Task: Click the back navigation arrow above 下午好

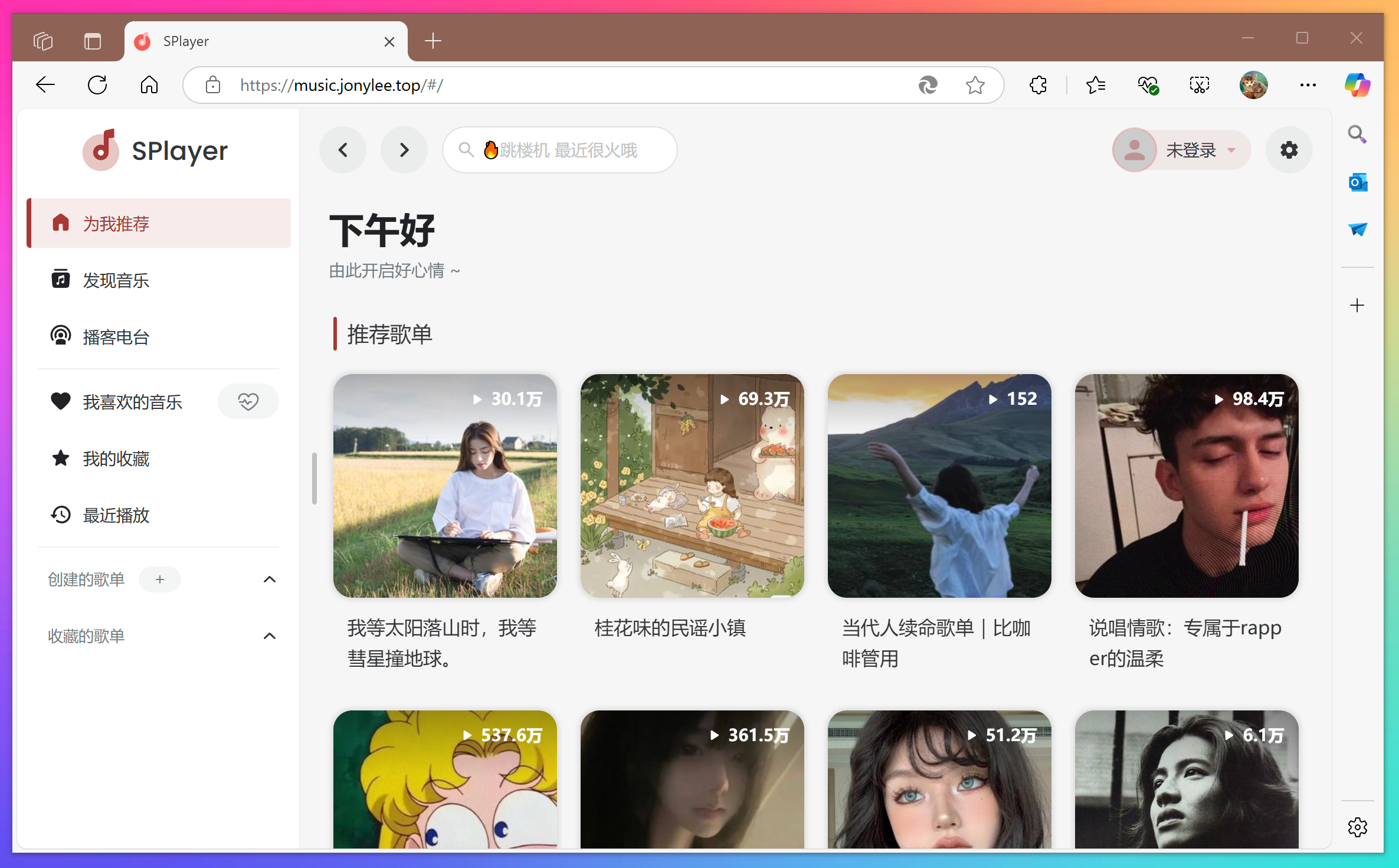Action: click(343, 150)
